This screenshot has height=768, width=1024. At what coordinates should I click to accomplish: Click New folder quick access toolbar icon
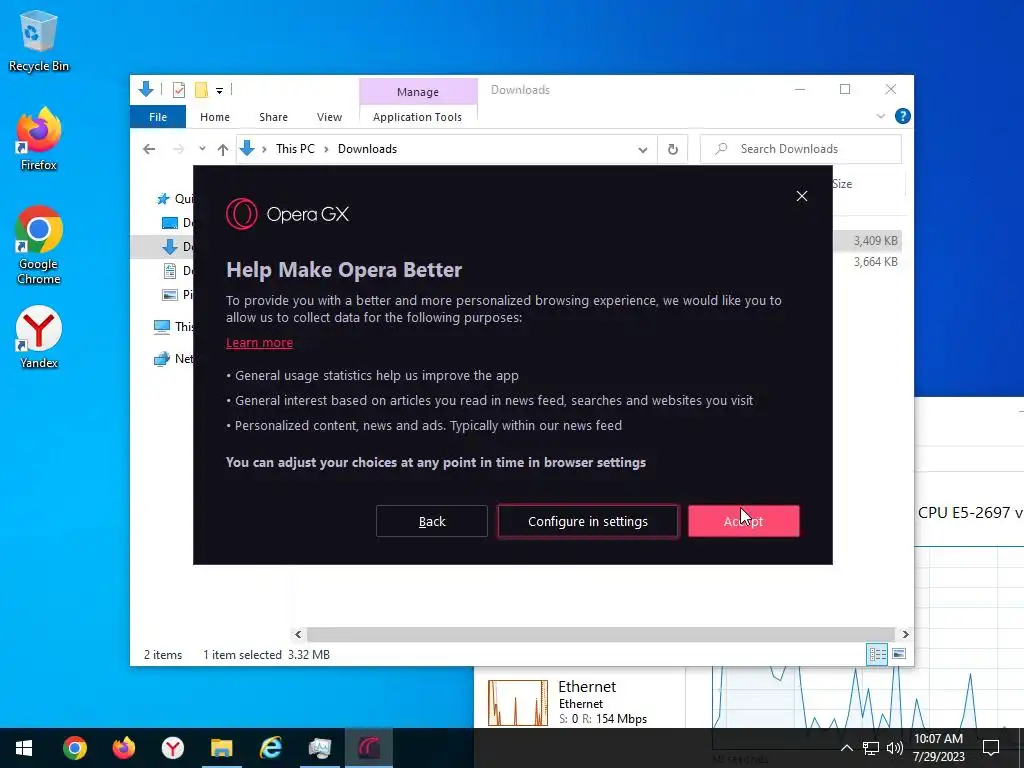click(201, 90)
